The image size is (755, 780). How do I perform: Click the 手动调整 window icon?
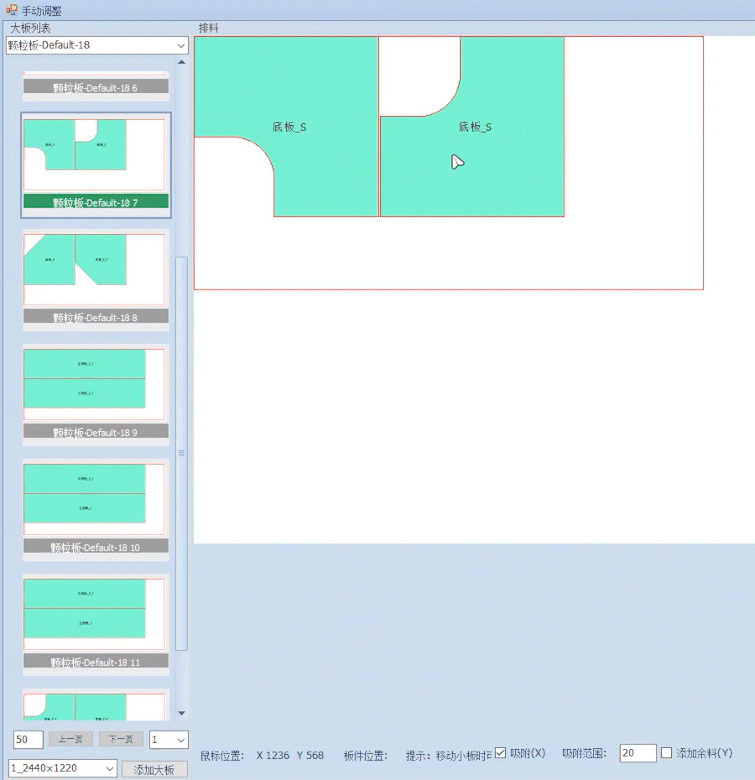coord(11,9)
